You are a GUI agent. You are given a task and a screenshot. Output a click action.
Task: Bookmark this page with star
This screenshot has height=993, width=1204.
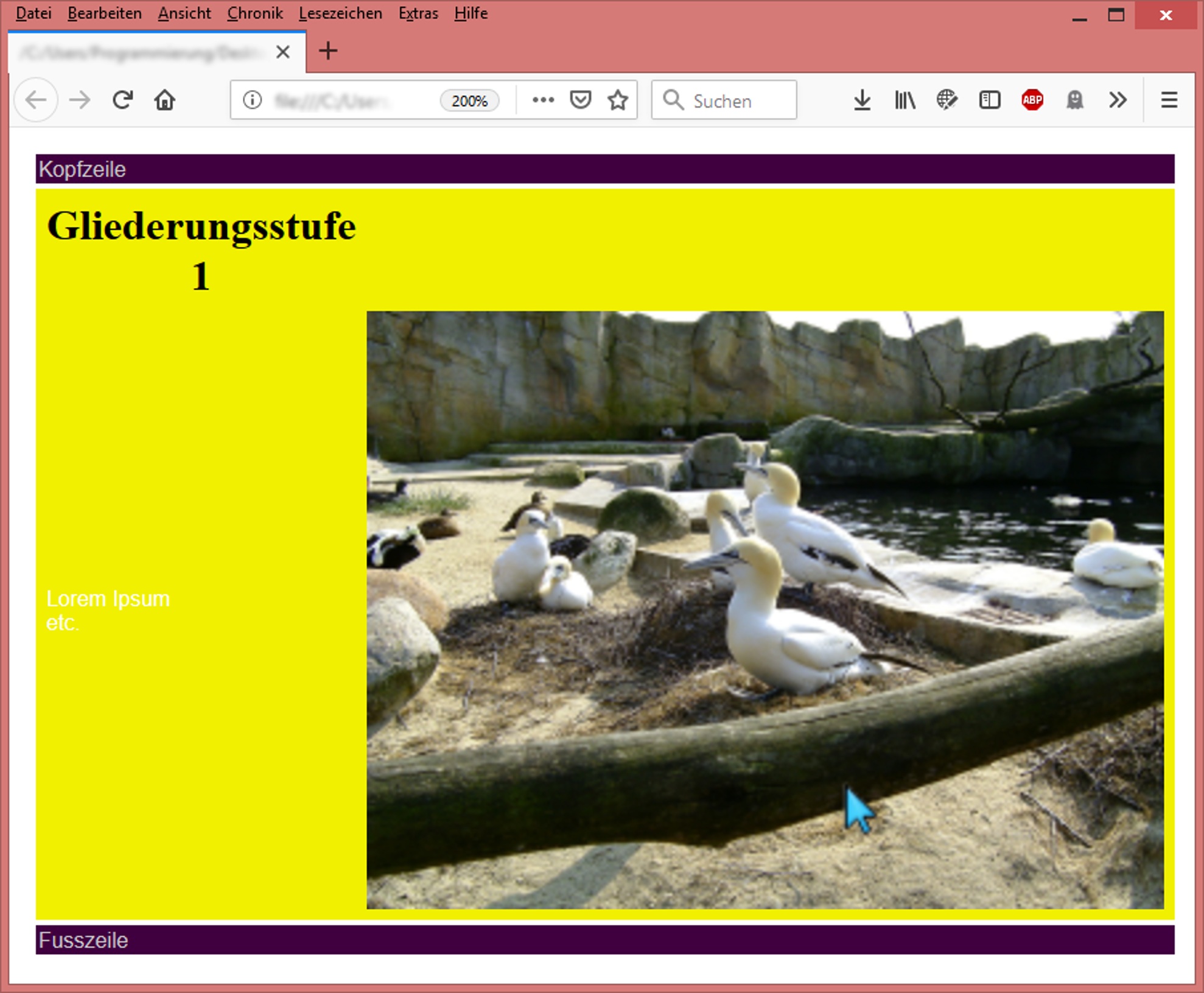click(x=618, y=100)
